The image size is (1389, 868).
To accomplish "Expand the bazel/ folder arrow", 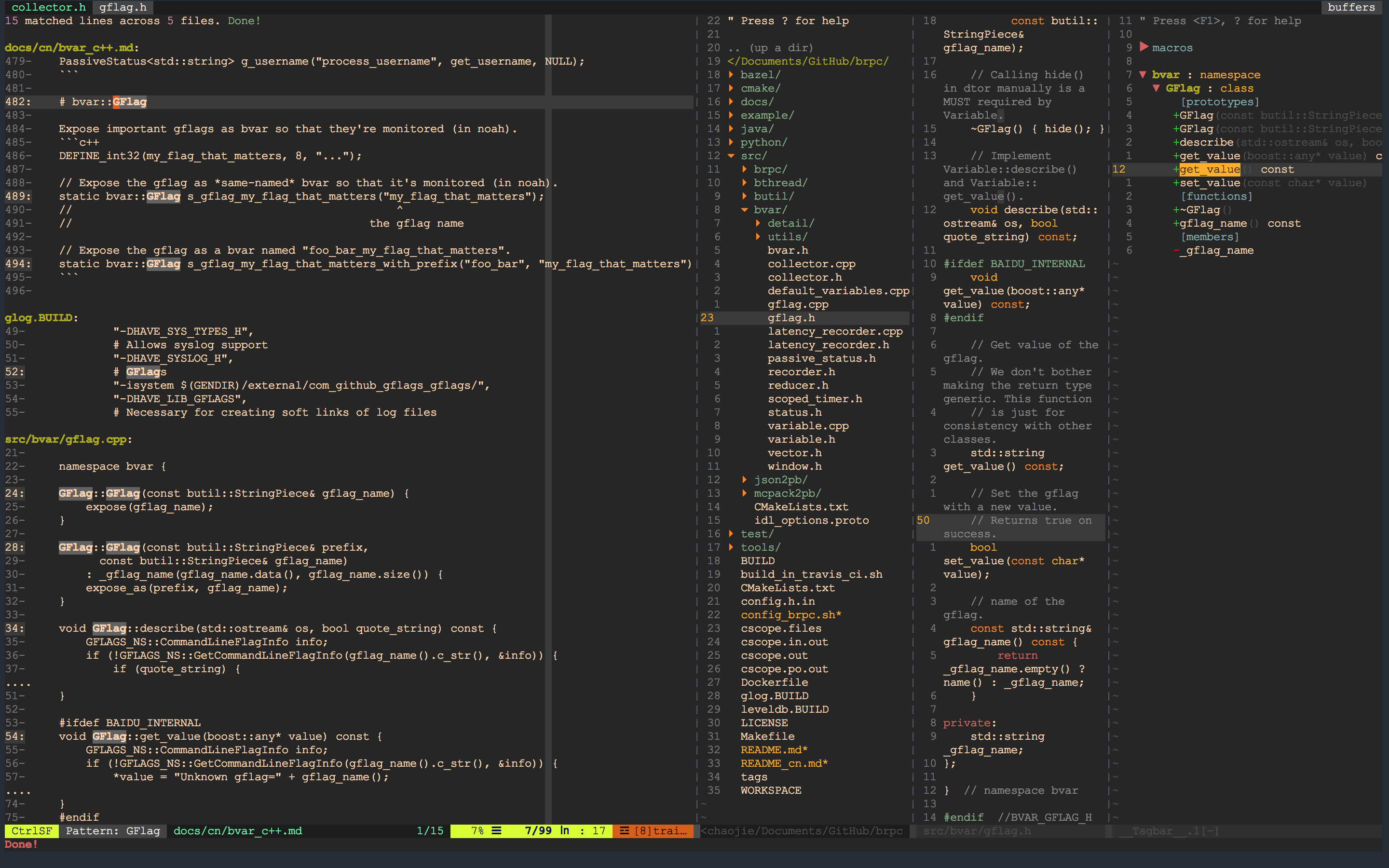I will (x=731, y=75).
